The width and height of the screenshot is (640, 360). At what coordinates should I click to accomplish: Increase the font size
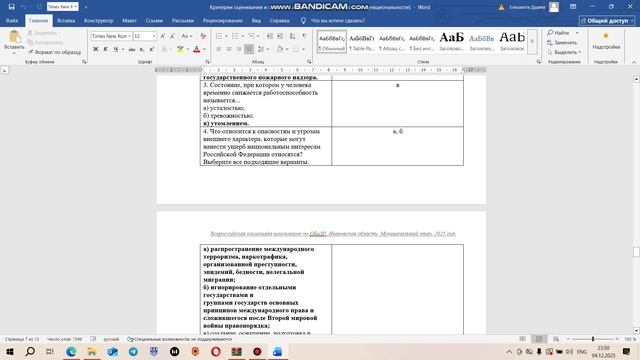point(162,36)
